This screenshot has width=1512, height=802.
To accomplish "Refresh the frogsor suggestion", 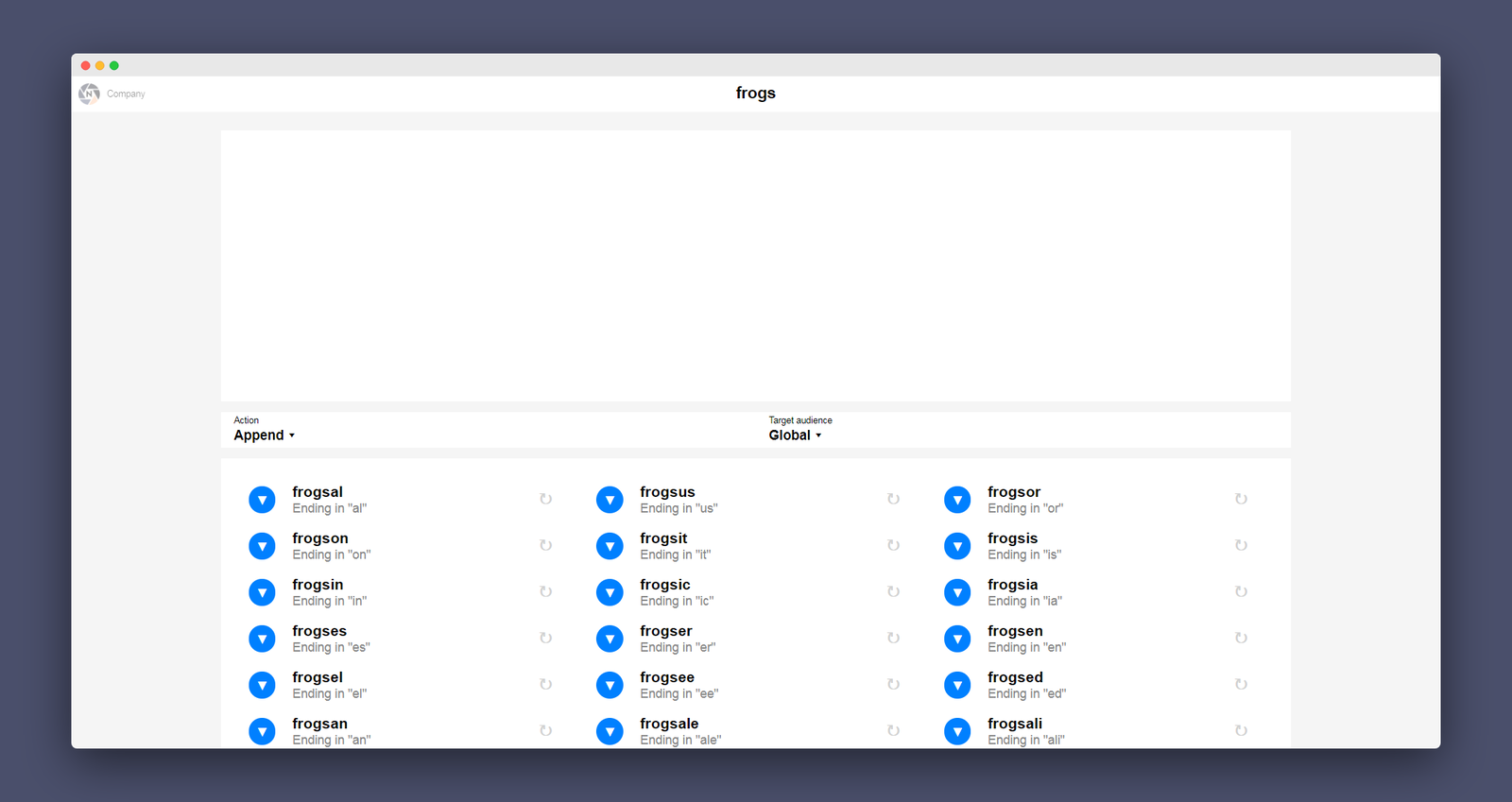I will [x=1241, y=499].
